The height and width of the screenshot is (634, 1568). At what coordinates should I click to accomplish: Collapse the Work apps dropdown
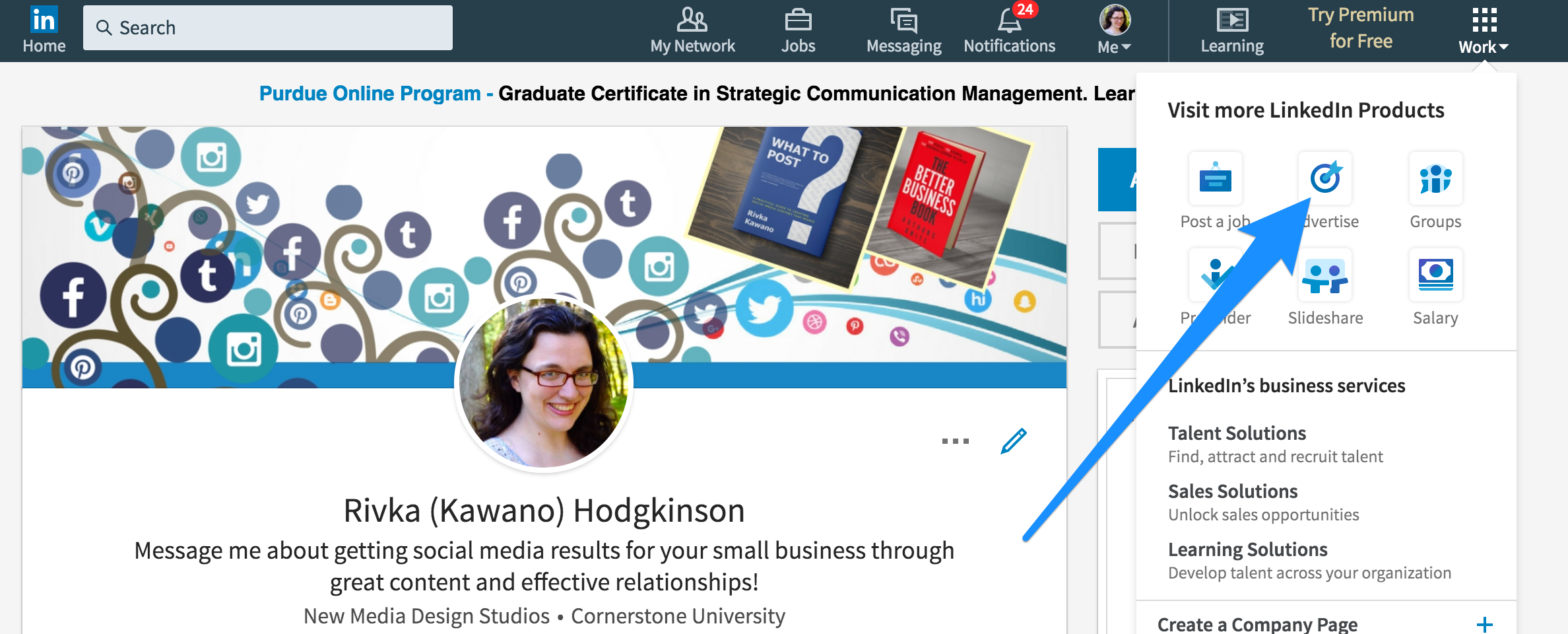tap(1484, 30)
